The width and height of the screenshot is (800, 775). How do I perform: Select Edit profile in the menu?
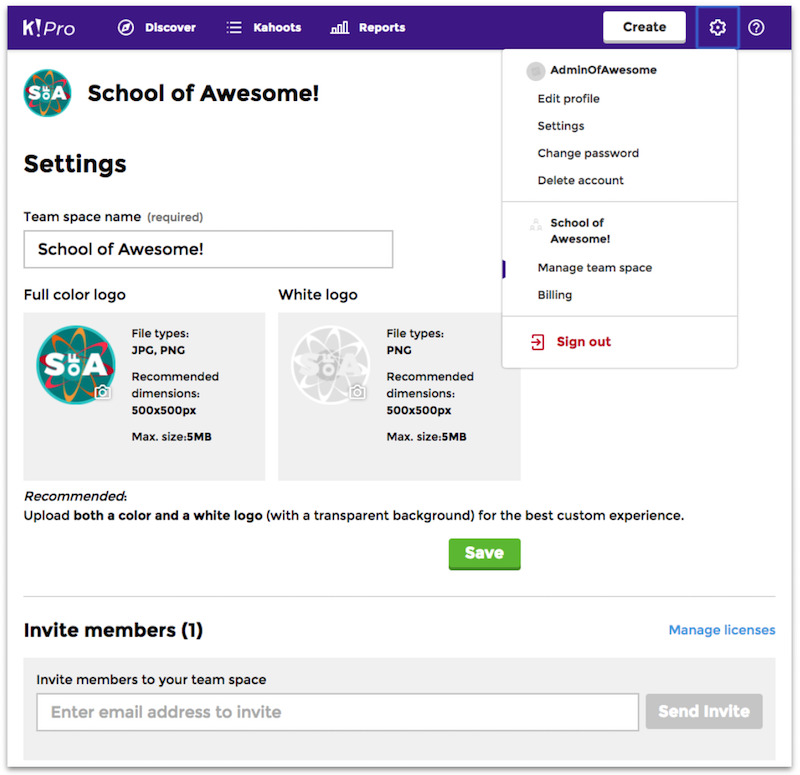tap(568, 98)
